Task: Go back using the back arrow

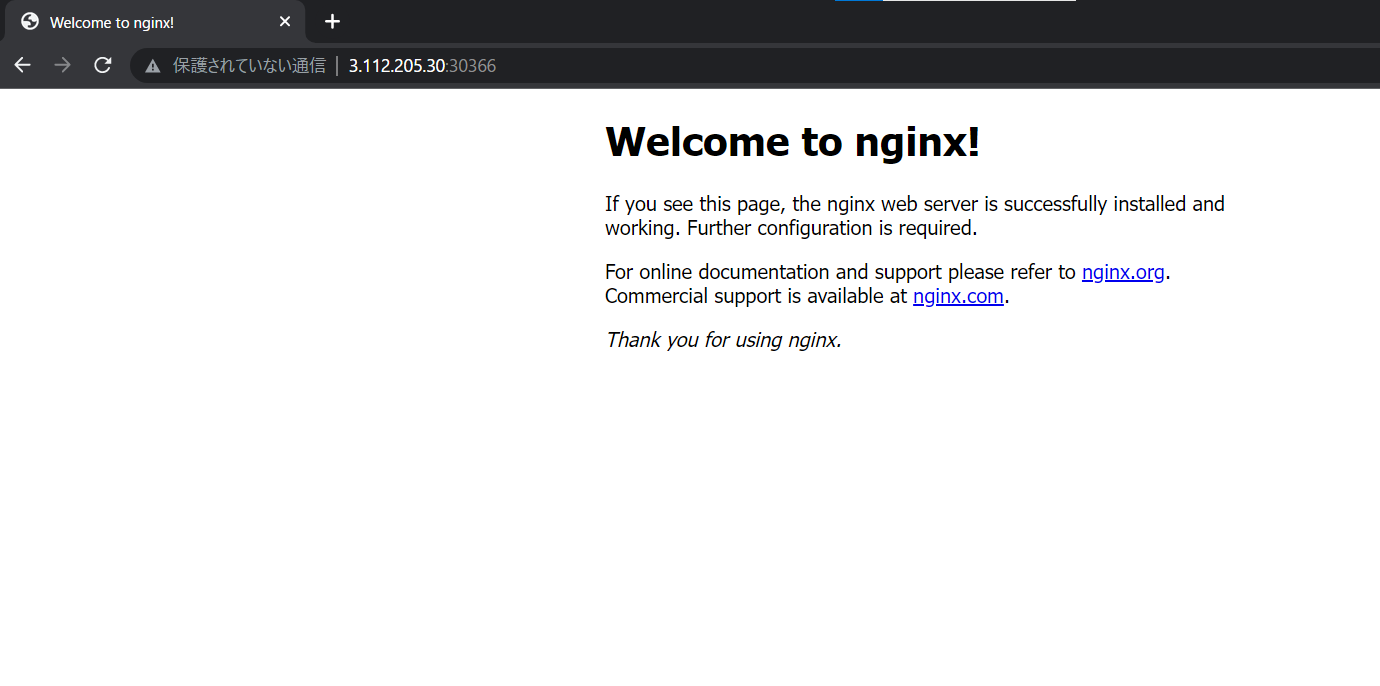Action: pos(23,66)
